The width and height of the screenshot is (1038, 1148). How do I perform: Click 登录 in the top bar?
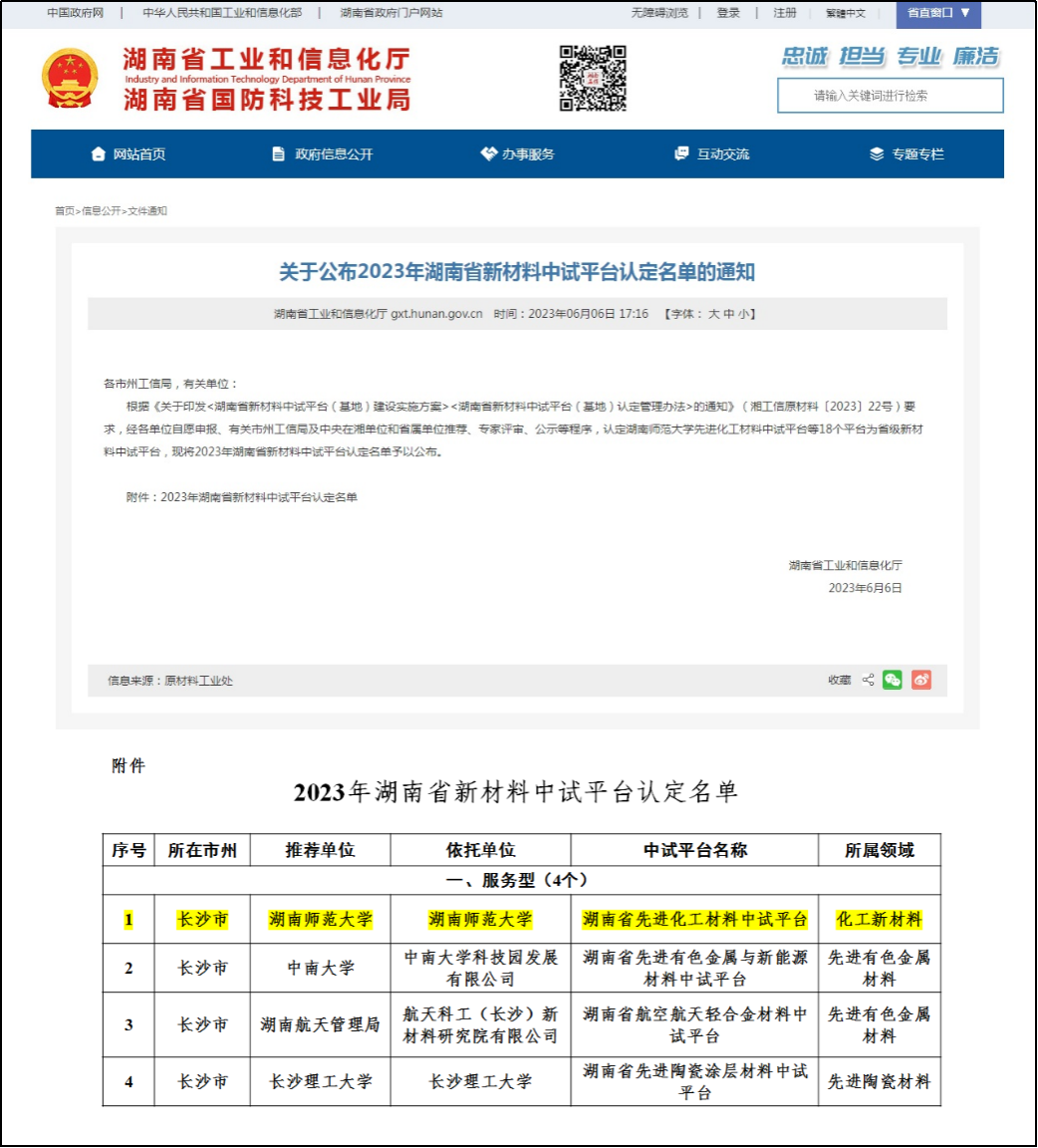(x=728, y=13)
